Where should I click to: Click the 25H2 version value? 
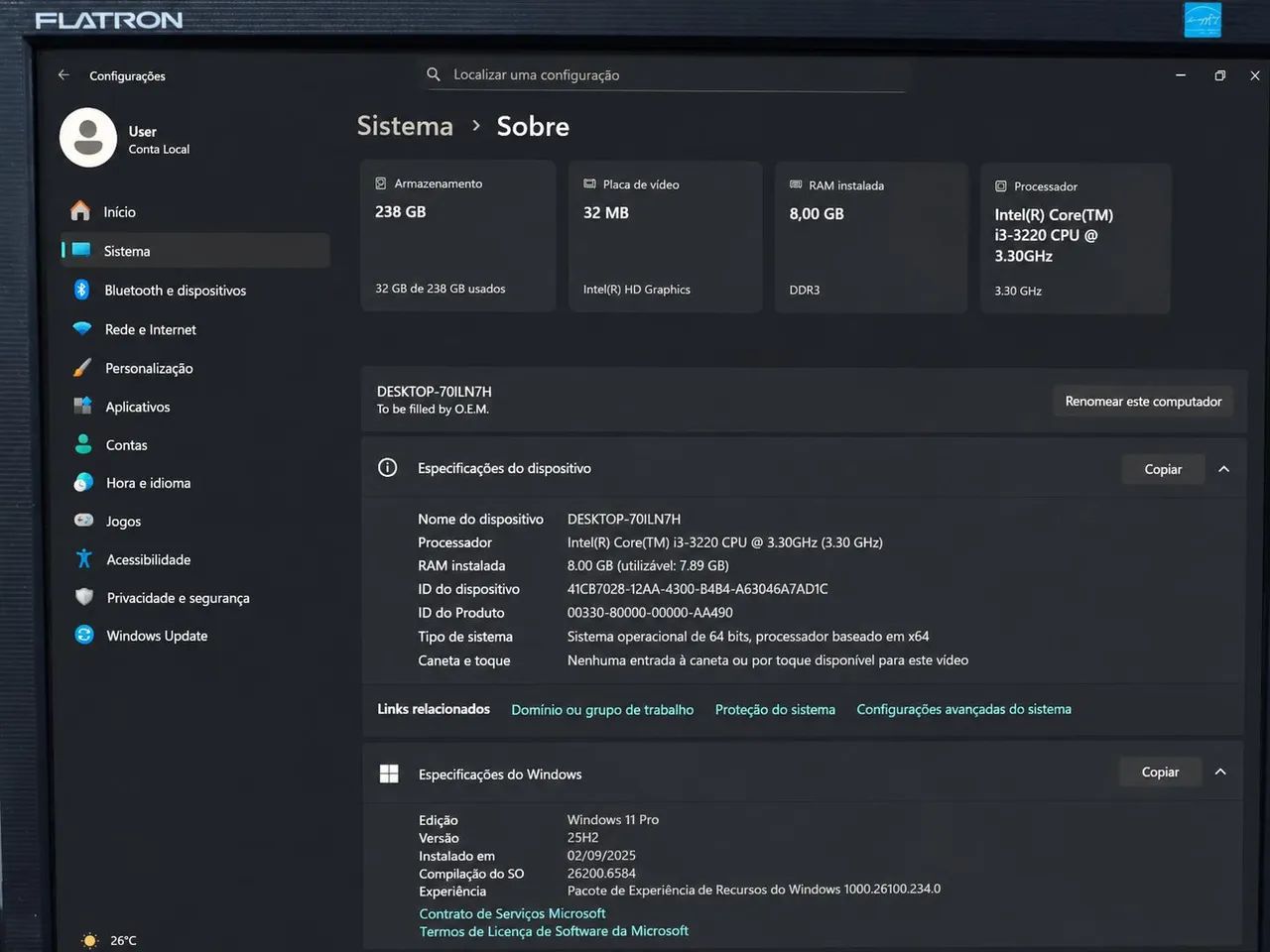pos(582,837)
